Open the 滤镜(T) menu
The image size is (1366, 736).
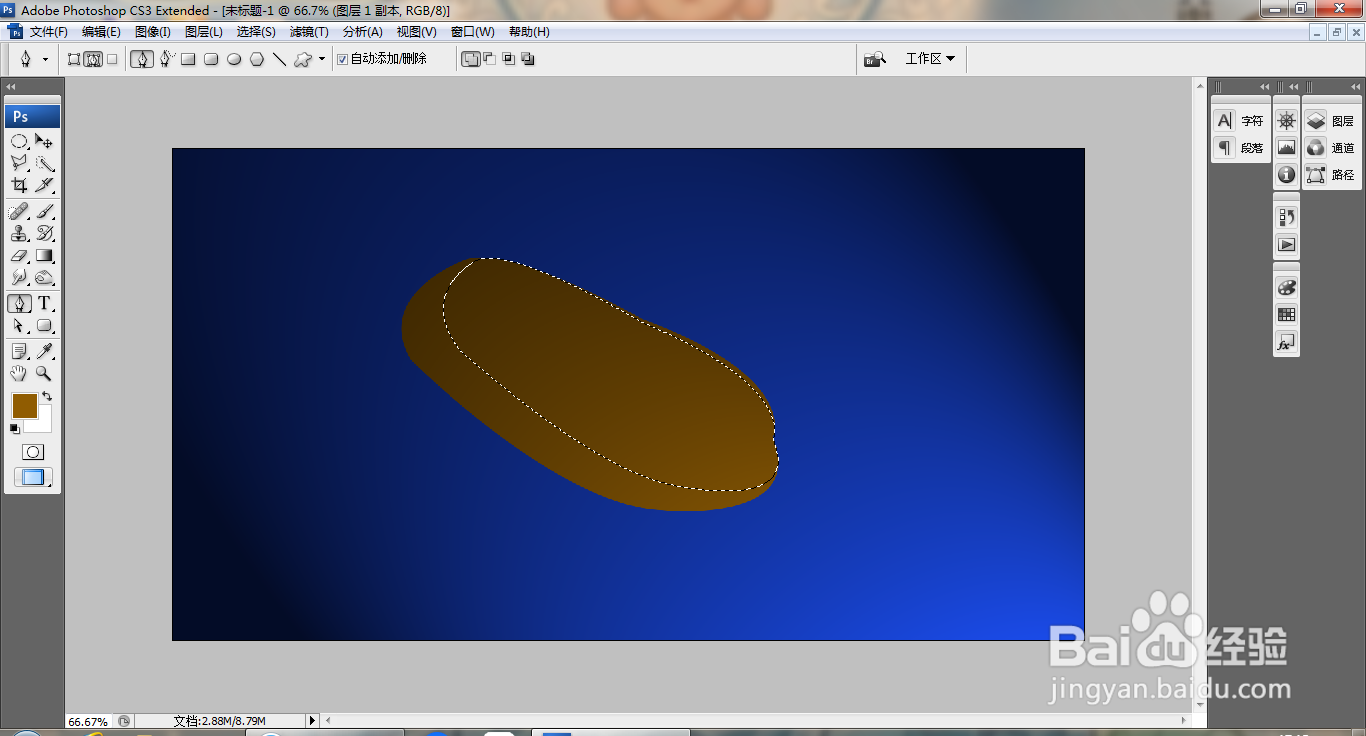coord(309,32)
